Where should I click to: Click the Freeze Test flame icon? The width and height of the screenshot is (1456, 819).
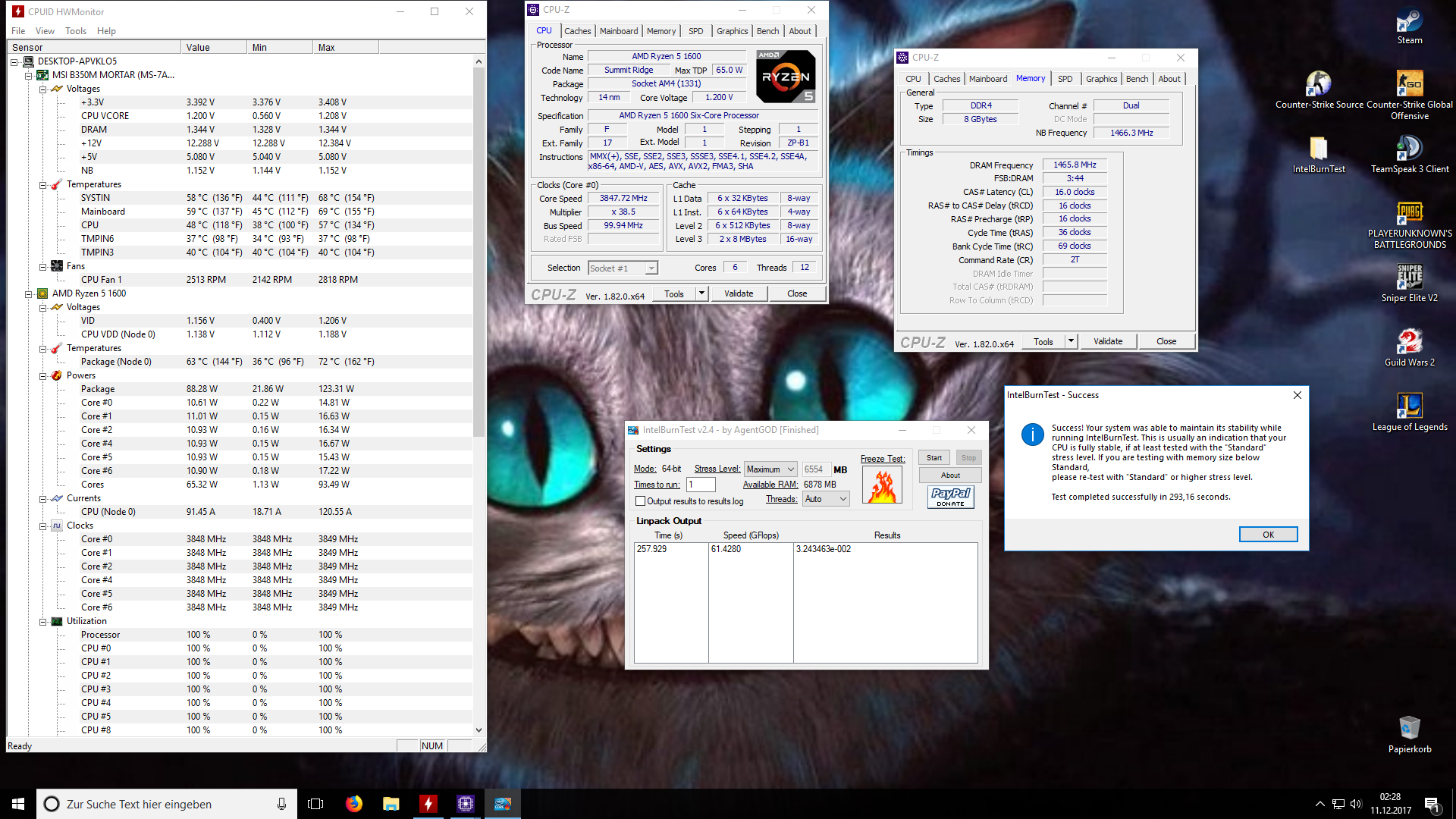point(882,485)
